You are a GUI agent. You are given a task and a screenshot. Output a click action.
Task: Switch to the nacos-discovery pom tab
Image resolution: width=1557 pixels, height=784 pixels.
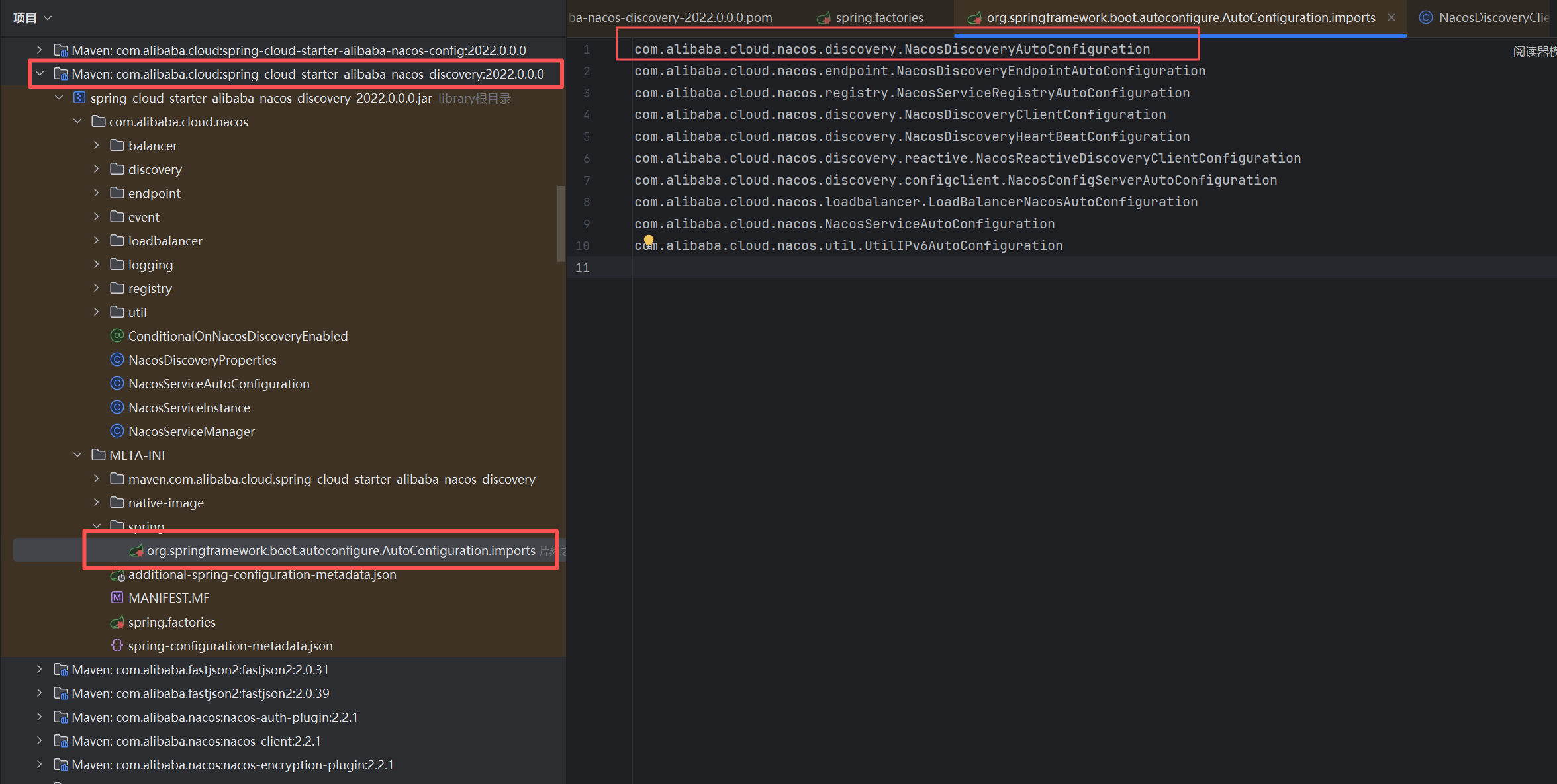click(x=670, y=18)
